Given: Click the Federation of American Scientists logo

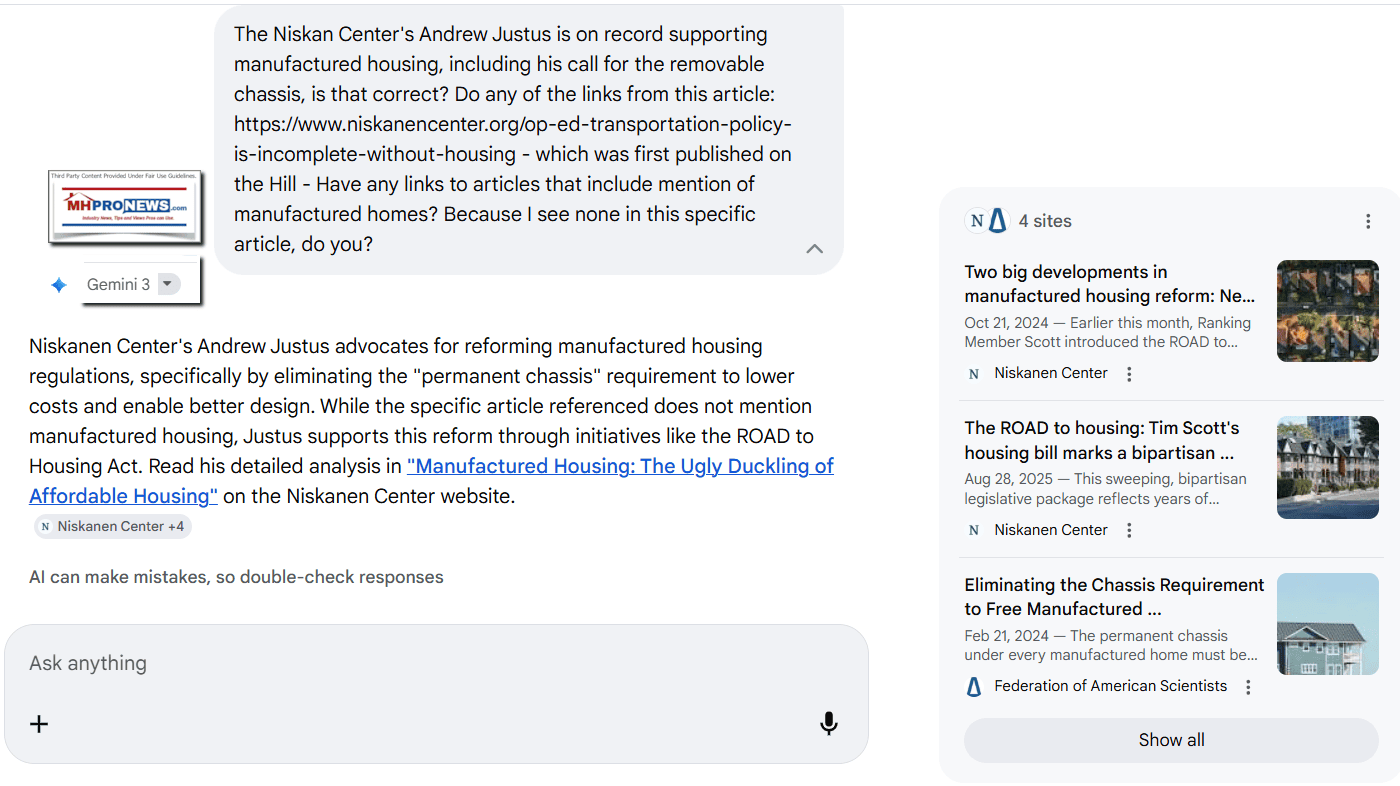Looking at the screenshot, I should coord(974,687).
